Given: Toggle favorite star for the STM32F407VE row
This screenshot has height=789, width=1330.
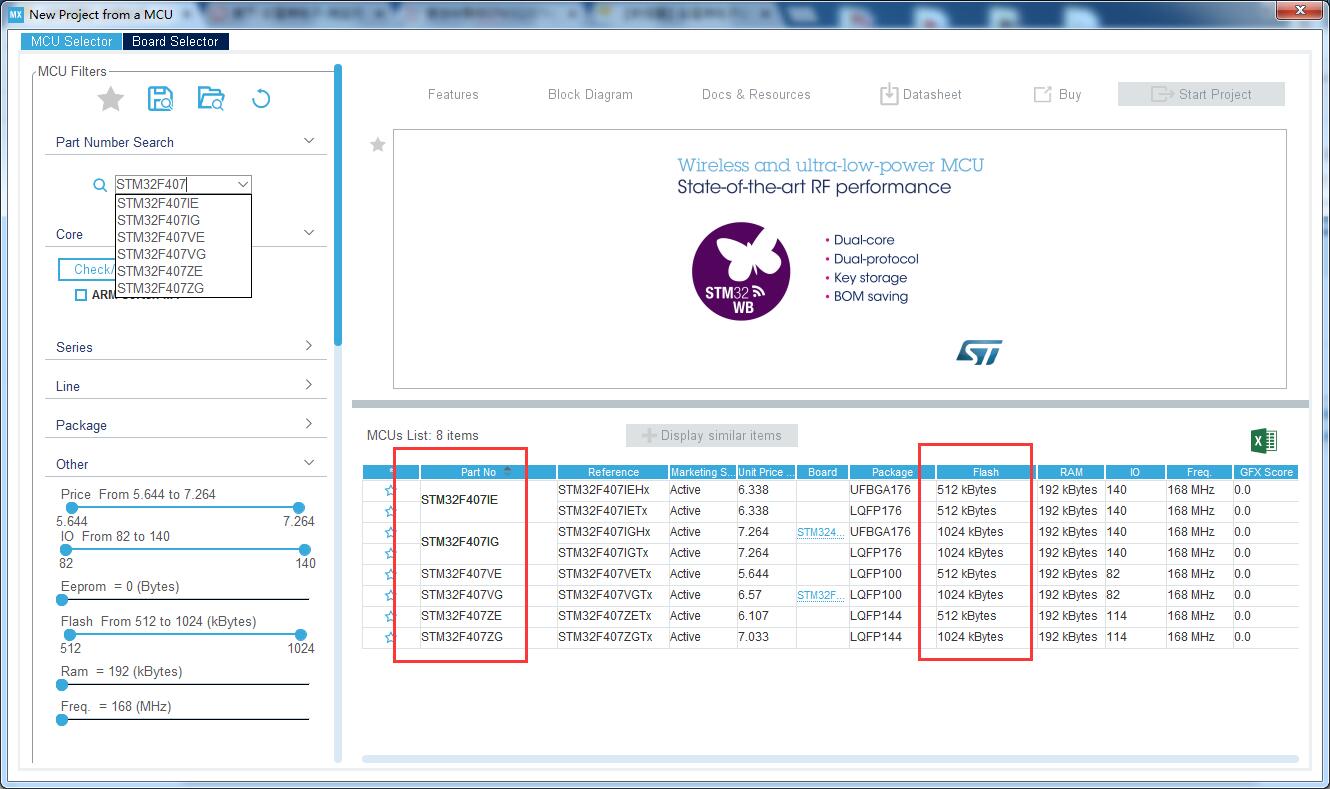Looking at the screenshot, I should click(390, 574).
